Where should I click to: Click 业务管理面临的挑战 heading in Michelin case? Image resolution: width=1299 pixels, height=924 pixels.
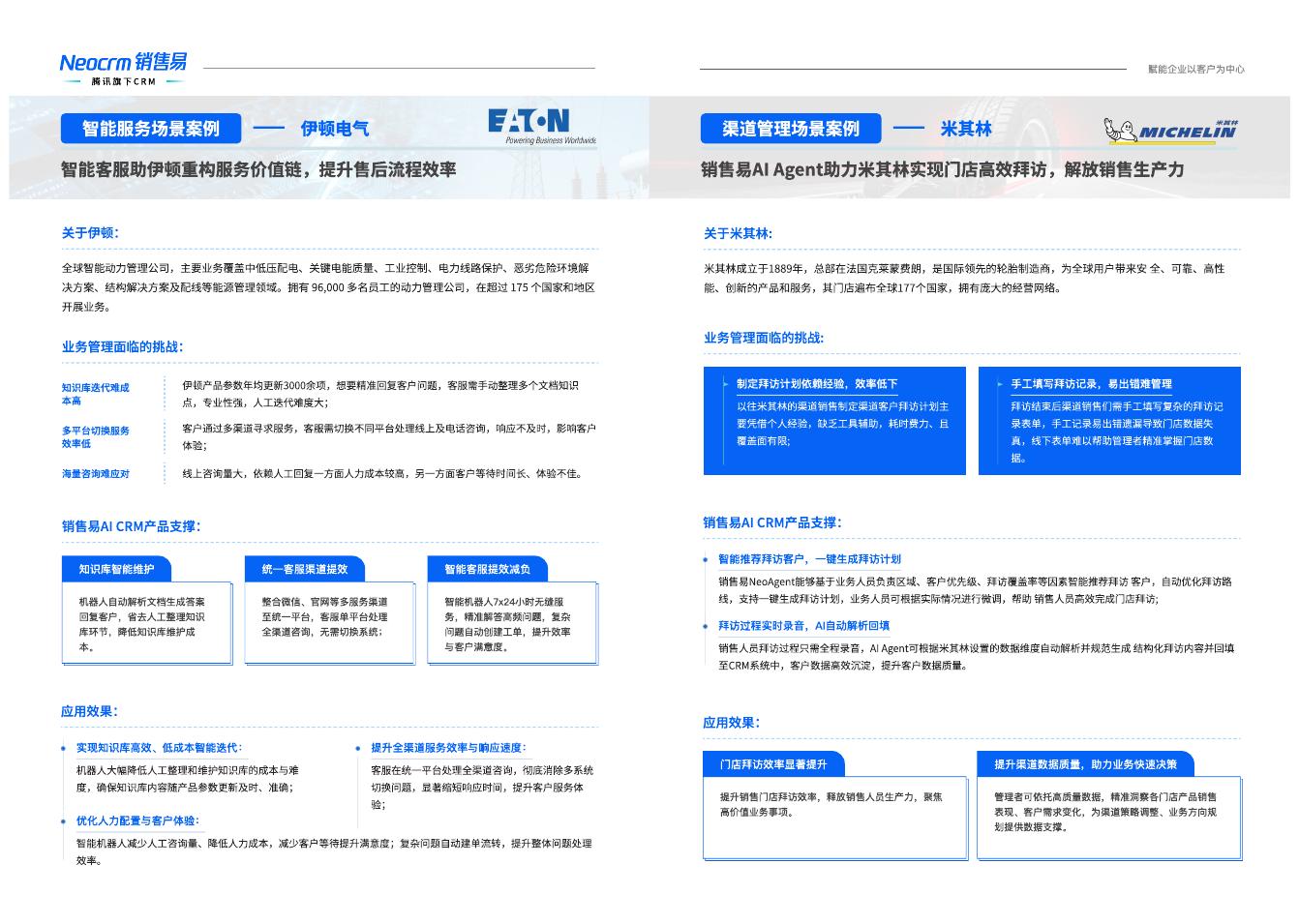(764, 338)
